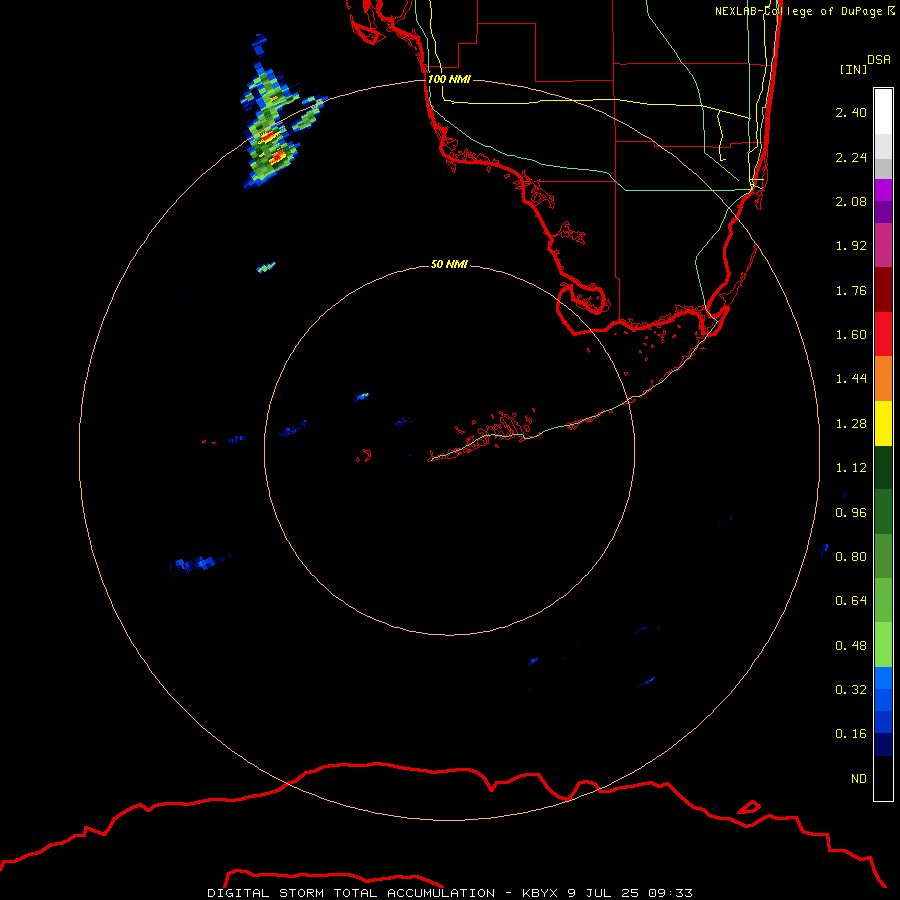Click the 1.92 legend value
This screenshot has width=900, height=900.
click(x=851, y=246)
